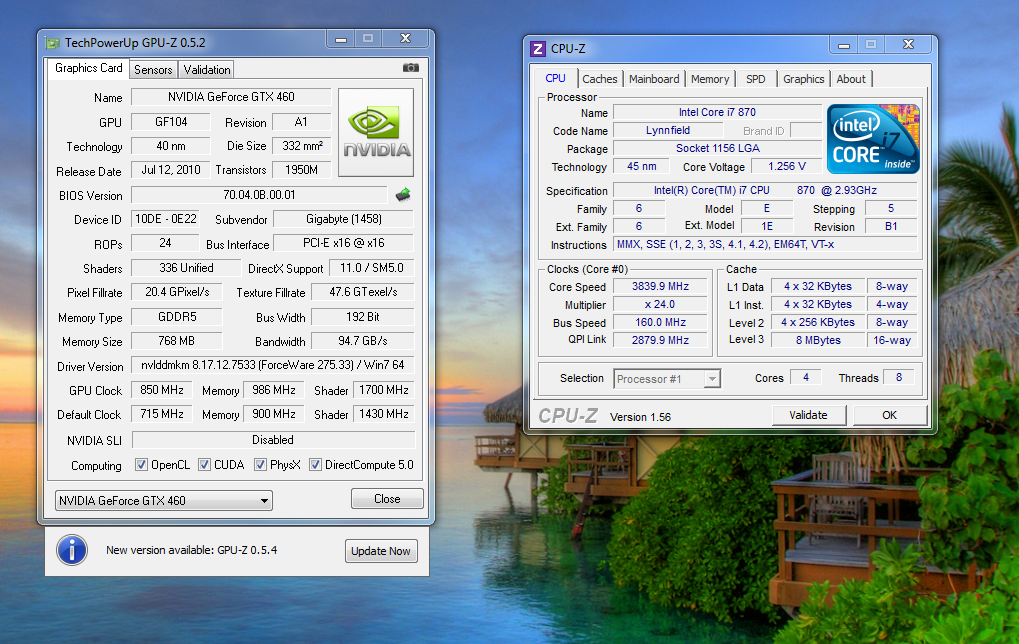The height and width of the screenshot is (644, 1019).
Task: Click the blue info icon for the update notice
Action: [x=71, y=550]
